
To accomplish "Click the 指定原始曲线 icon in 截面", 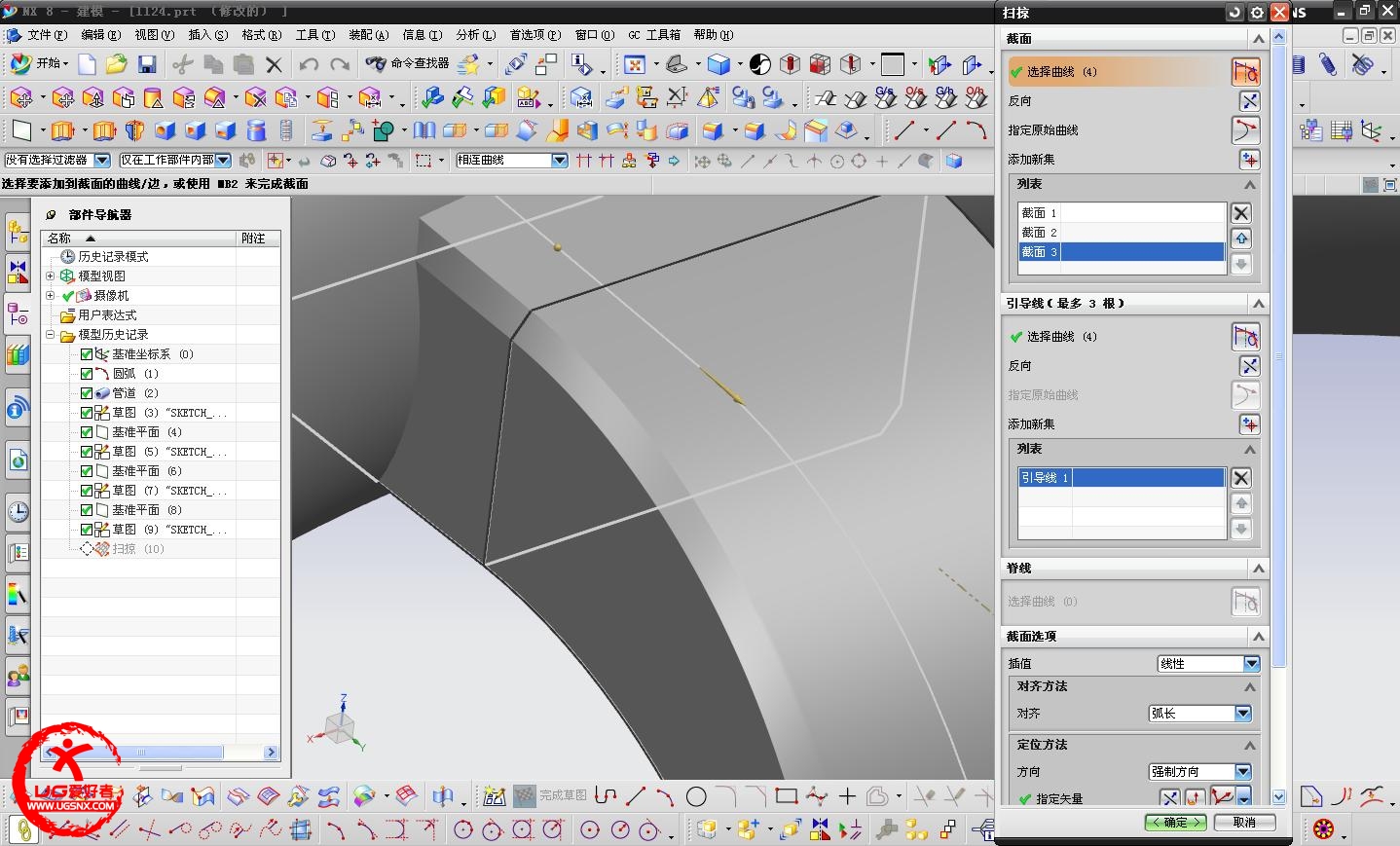I will click(1245, 129).
